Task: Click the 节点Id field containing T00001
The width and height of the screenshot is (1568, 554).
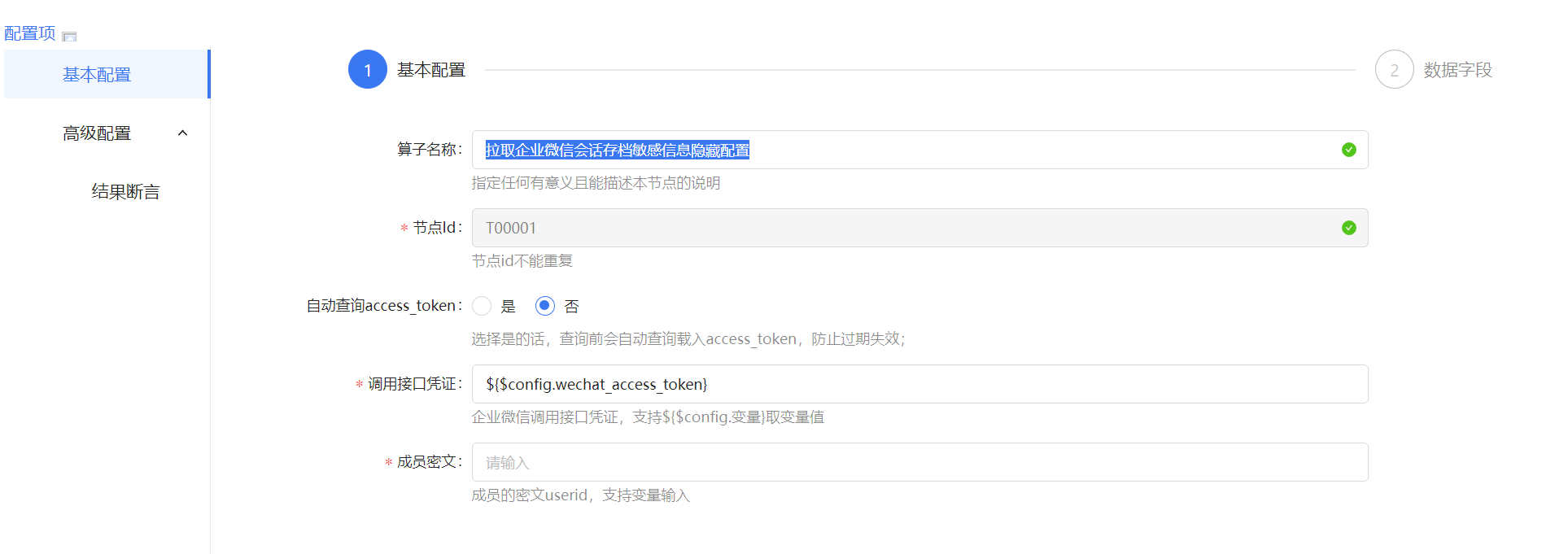Action: [x=895, y=228]
